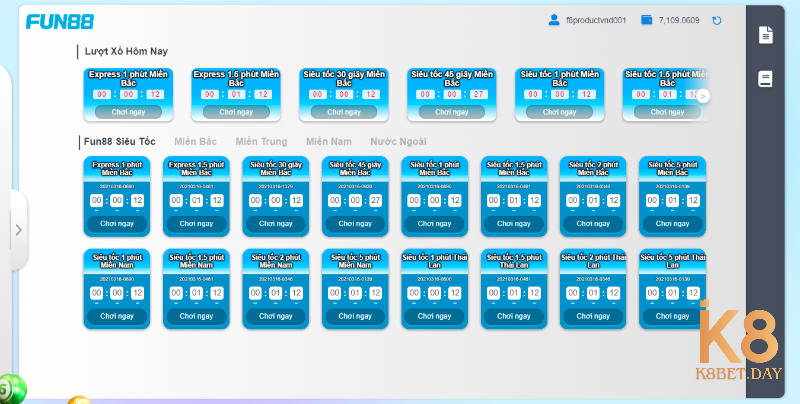Play Siêu tốc 1 phút Thái Lan now

434,316
